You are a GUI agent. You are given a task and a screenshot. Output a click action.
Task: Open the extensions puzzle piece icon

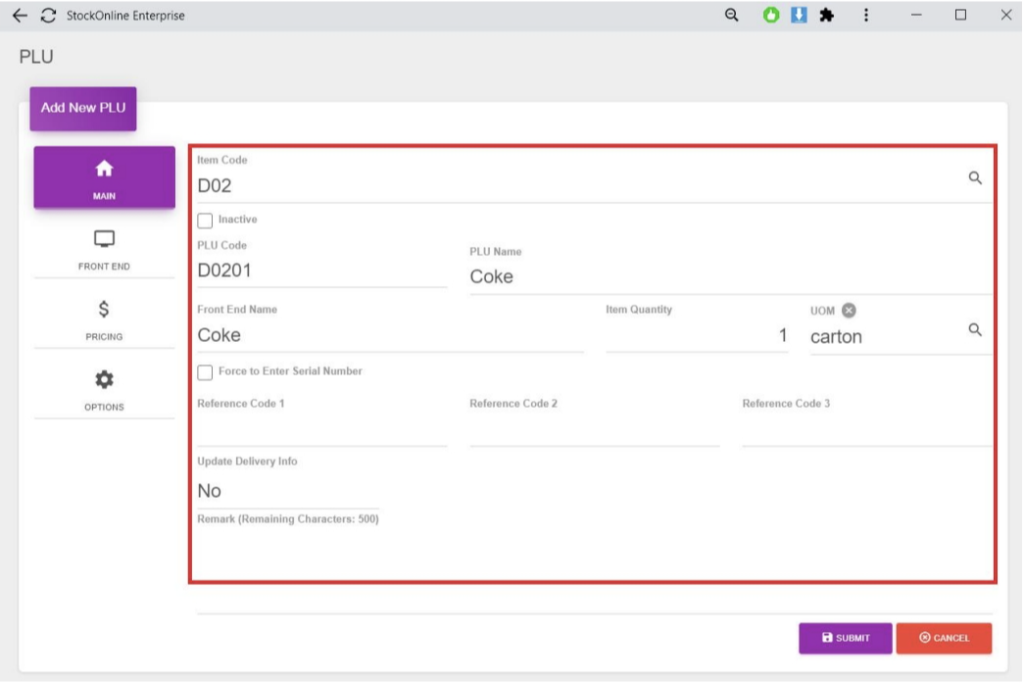tap(827, 15)
